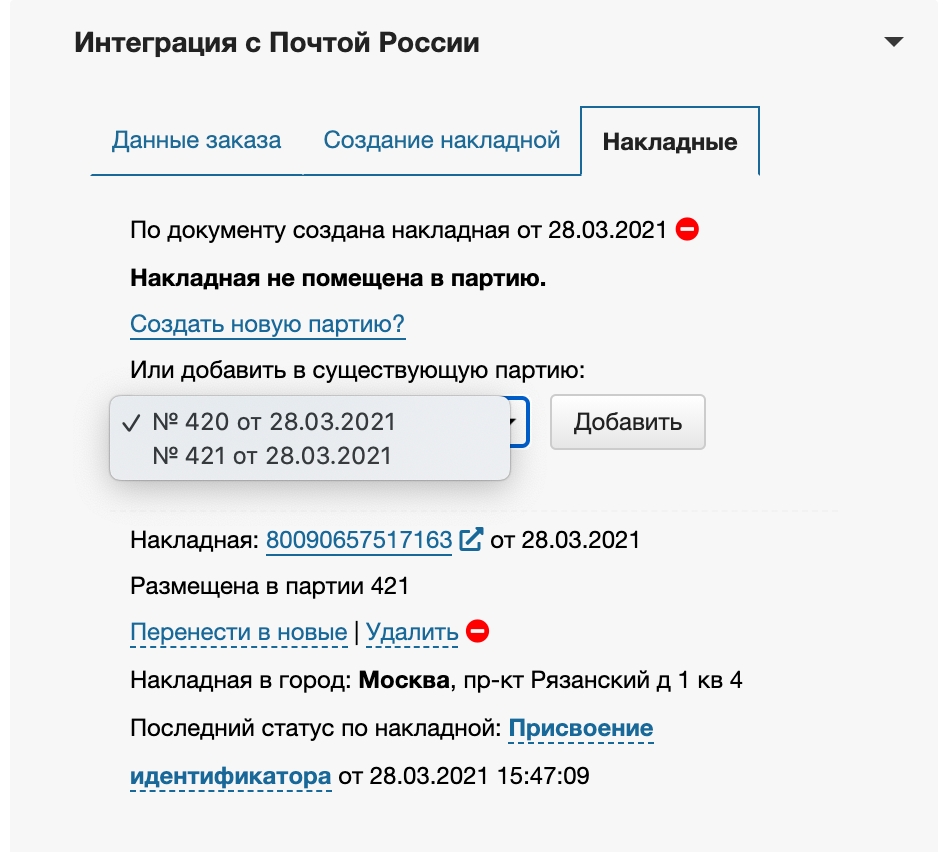The width and height of the screenshot is (952, 852).
Task: Select the Накладные tab
Action: (669, 141)
